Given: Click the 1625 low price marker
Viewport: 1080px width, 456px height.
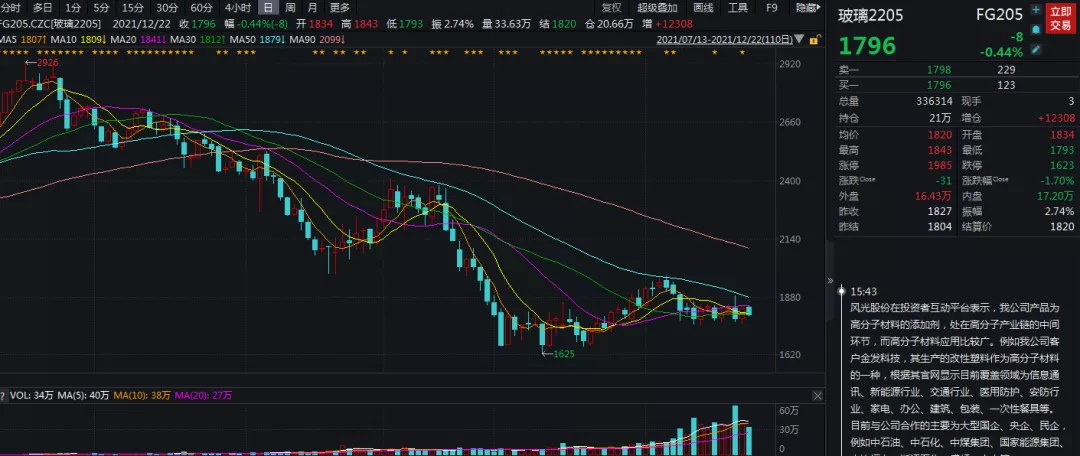Looking at the screenshot, I should 563,354.
